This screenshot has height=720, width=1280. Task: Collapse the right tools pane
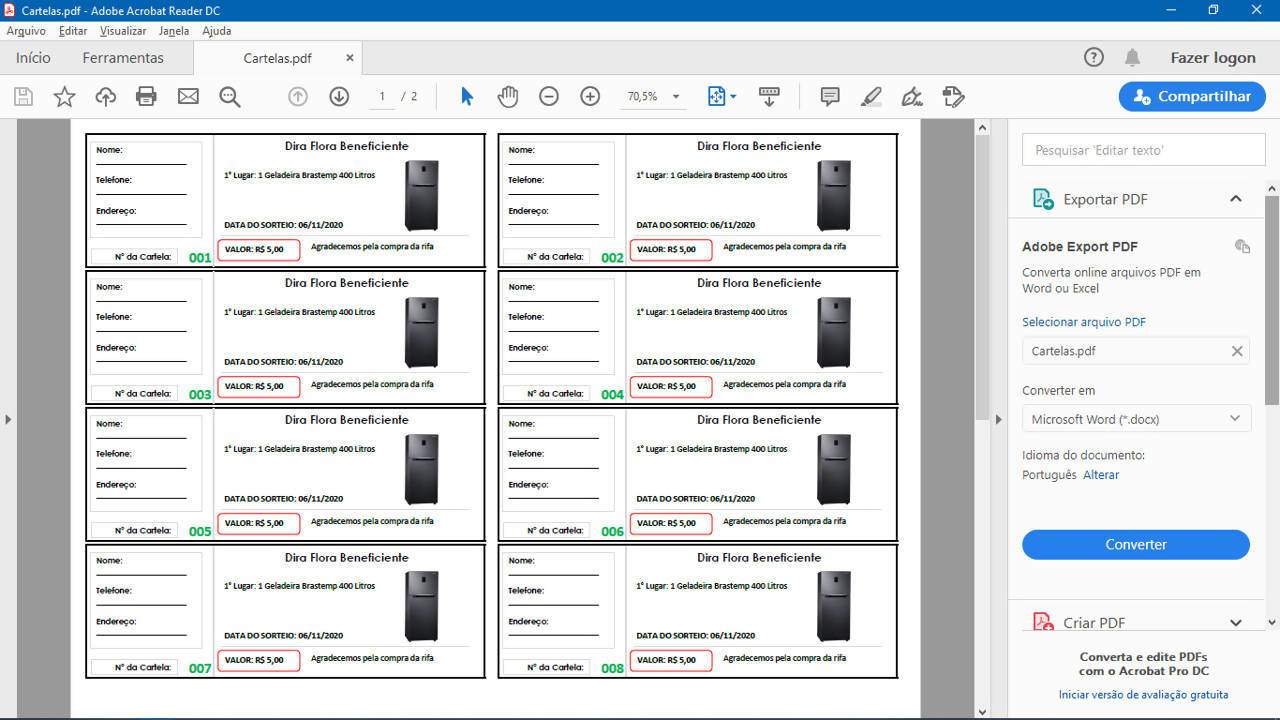998,419
